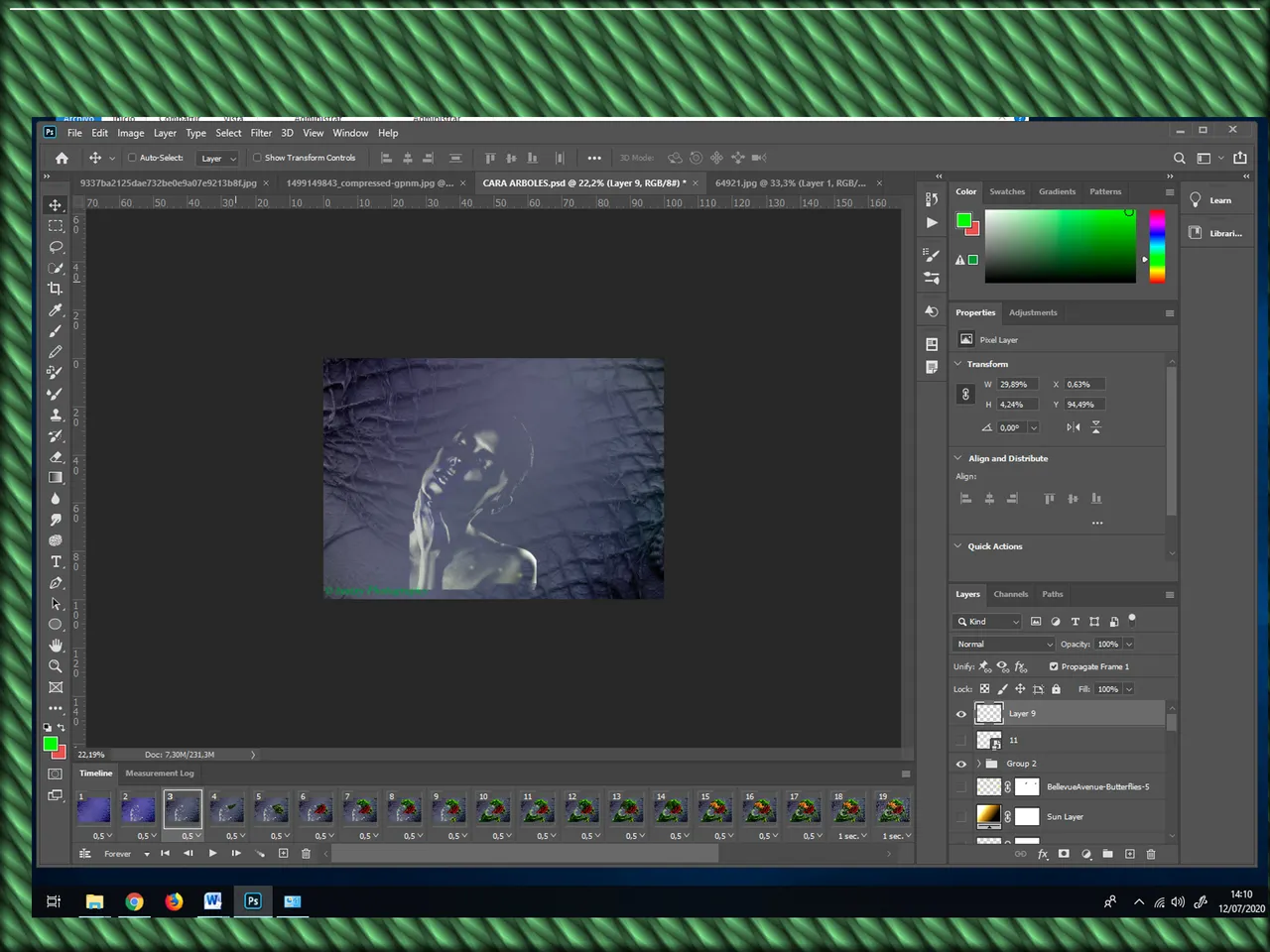The height and width of the screenshot is (952, 1270).
Task: Lock transparent pixels in Layers panel
Action: 984,689
